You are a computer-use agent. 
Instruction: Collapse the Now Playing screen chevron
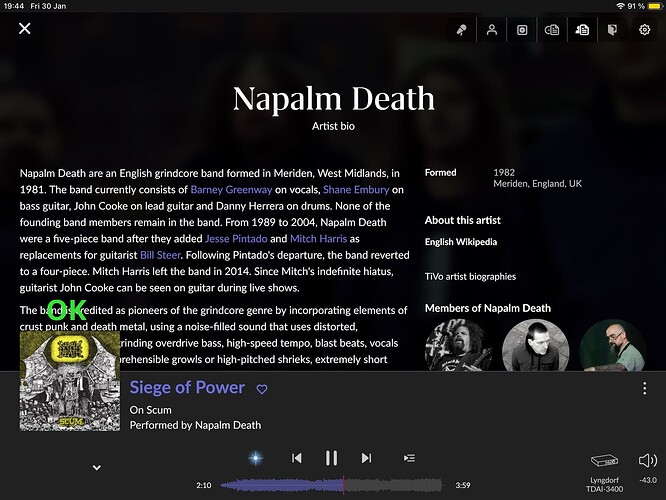[x=97, y=467]
